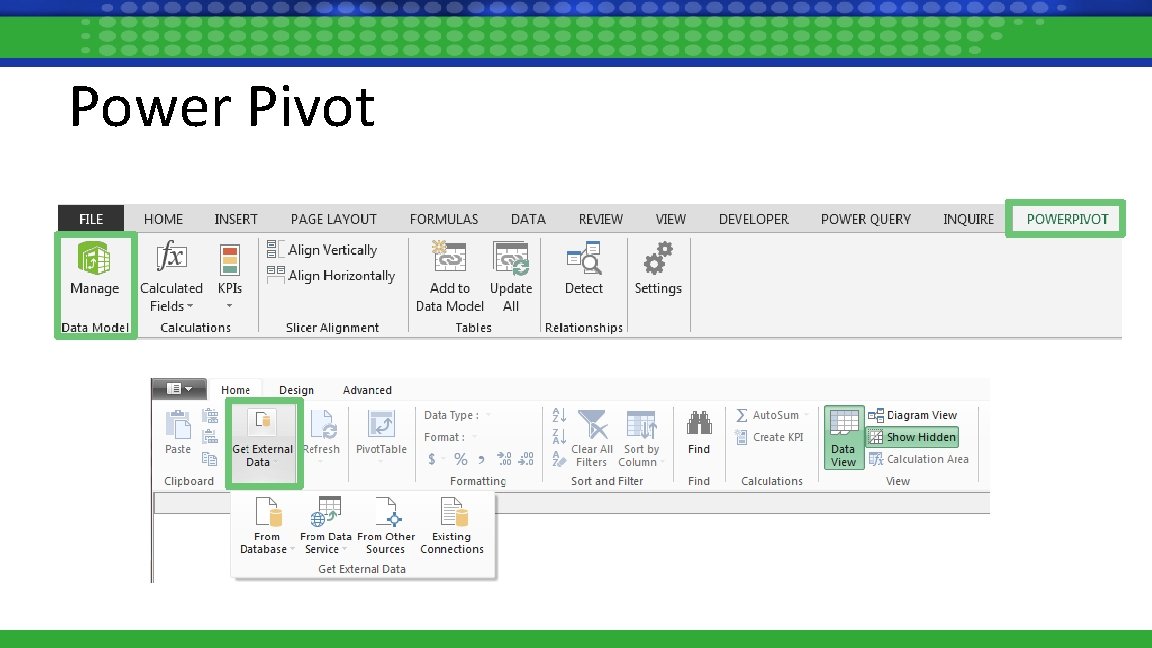Open the KPIs traffic light icon
This screenshot has width=1152, height=648.
[x=230, y=259]
